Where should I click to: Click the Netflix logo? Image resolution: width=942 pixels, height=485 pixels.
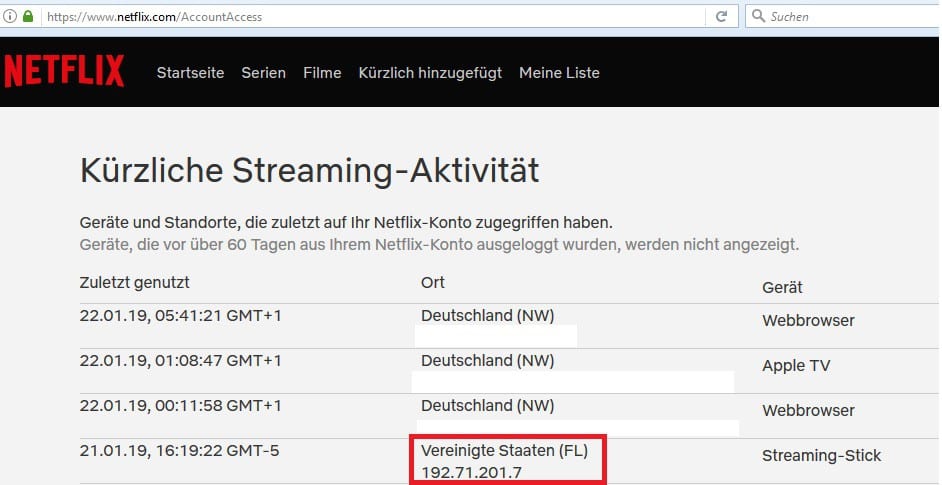[x=64, y=72]
